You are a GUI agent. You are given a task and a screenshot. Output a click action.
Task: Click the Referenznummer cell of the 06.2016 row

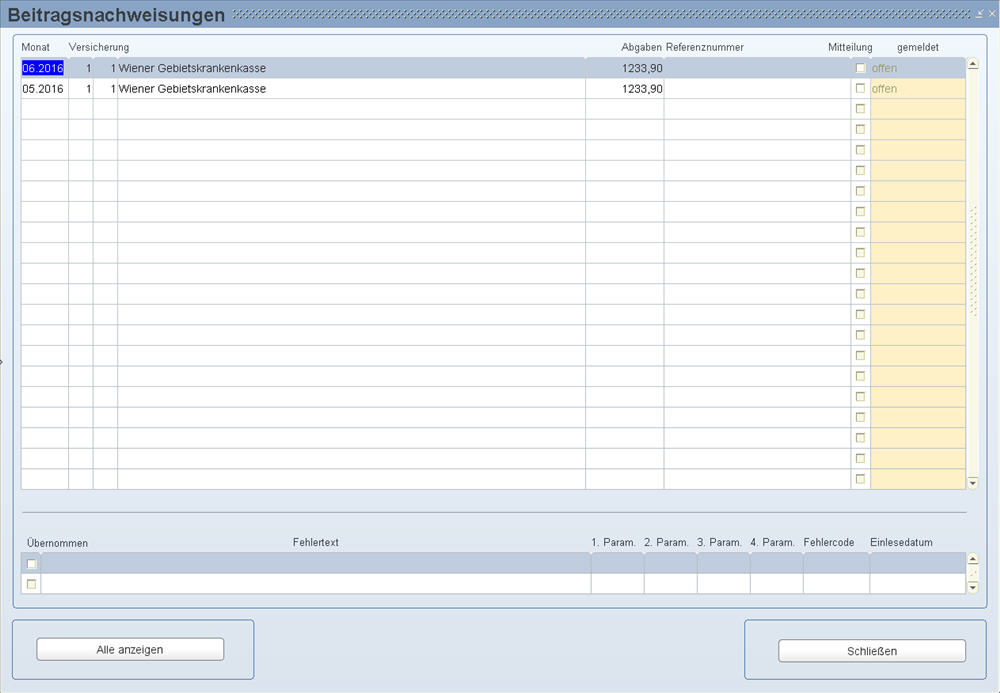point(757,68)
